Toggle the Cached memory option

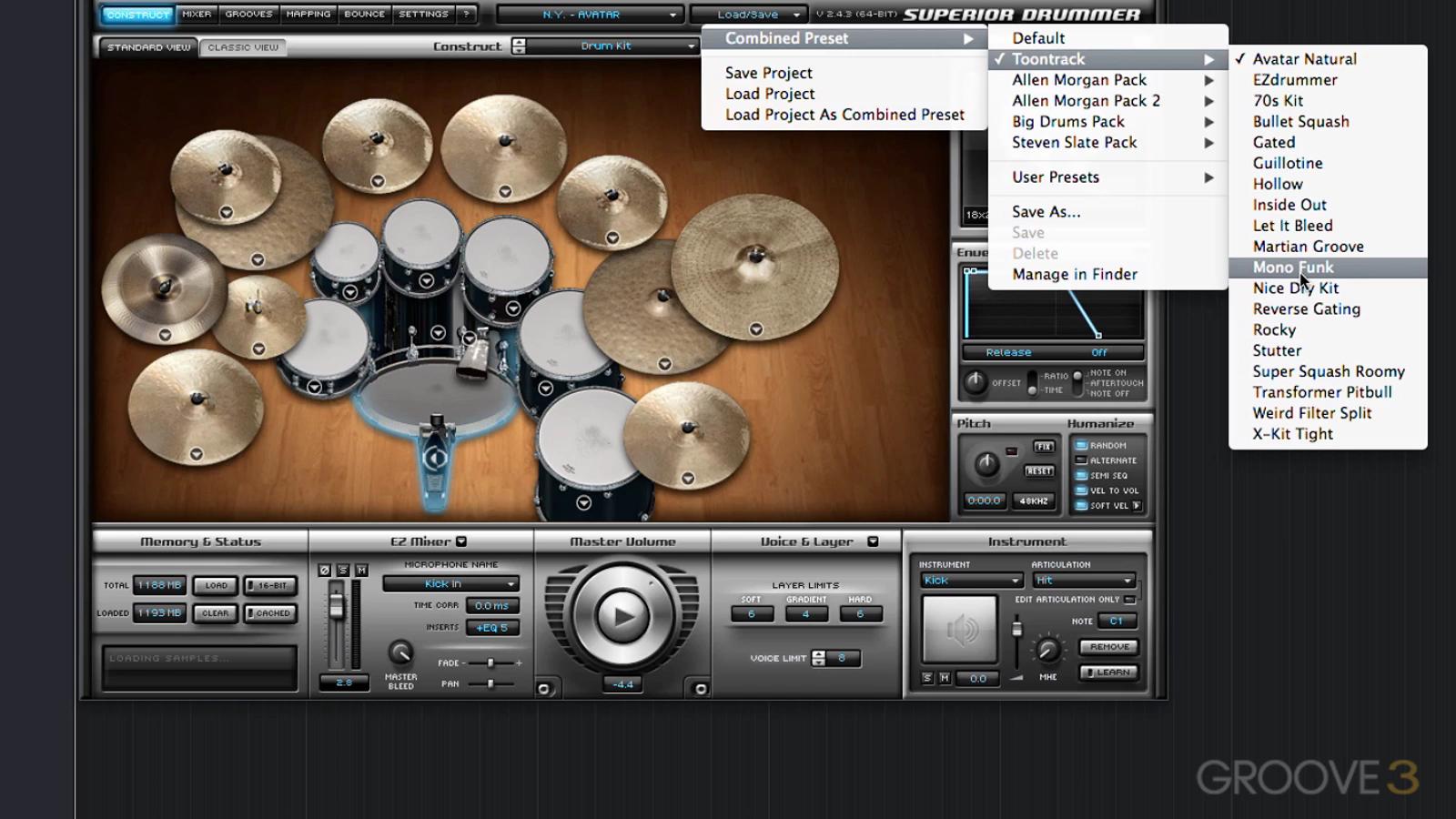pos(271,613)
